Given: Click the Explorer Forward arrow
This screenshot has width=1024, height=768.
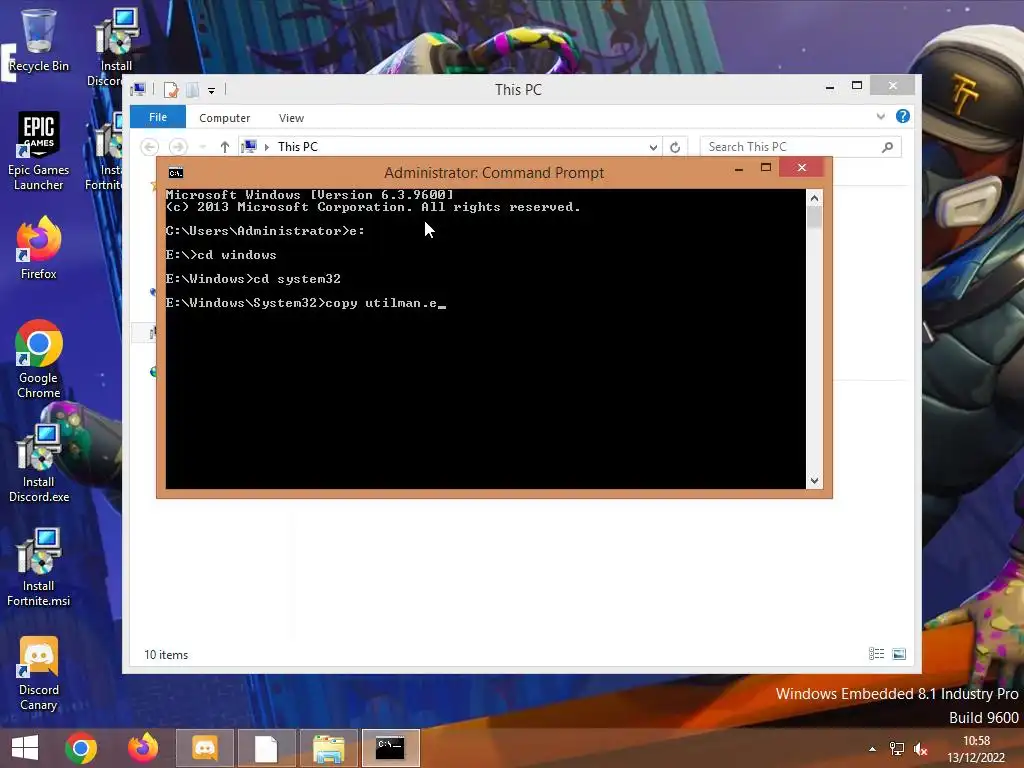Looking at the screenshot, I should (x=178, y=147).
